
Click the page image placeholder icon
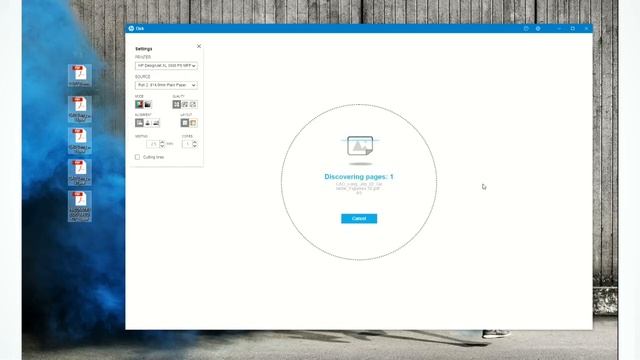[360, 146]
